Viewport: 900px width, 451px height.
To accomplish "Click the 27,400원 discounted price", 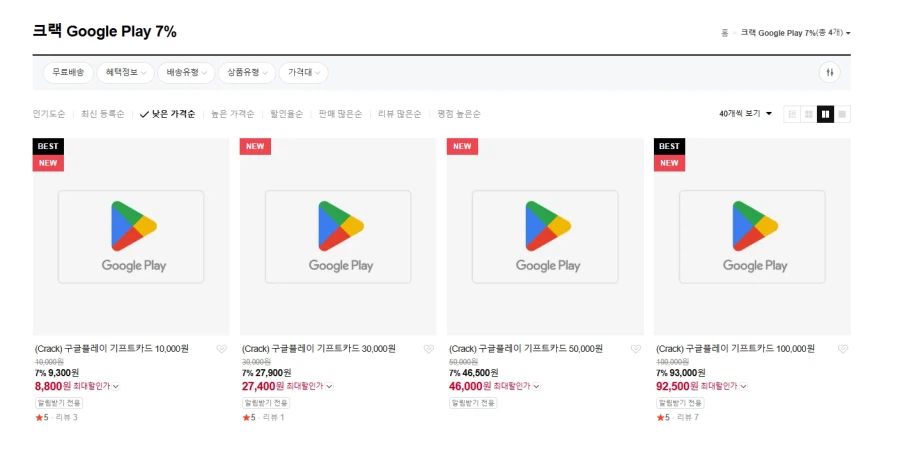I will [263, 386].
